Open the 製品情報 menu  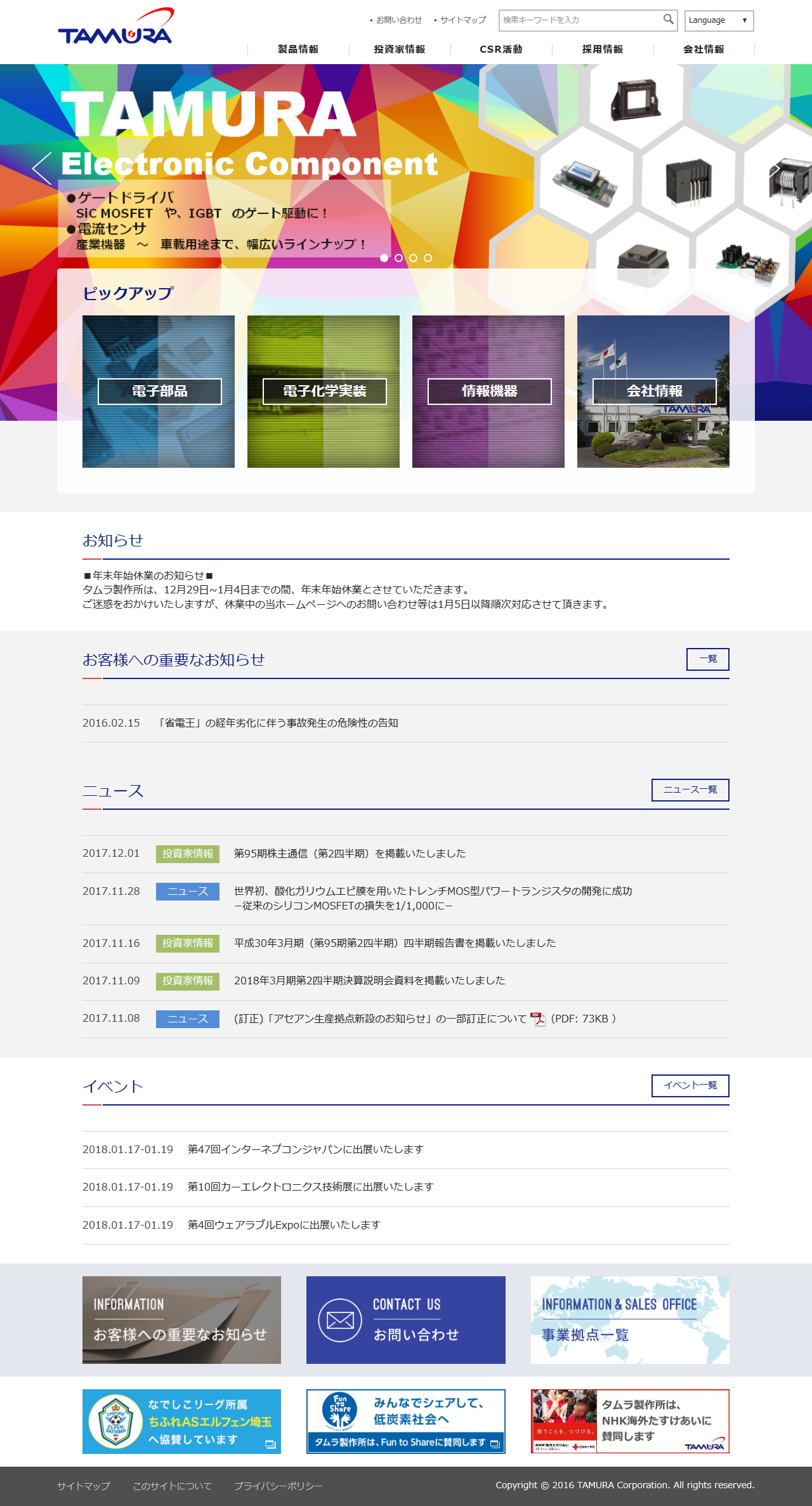[298, 49]
